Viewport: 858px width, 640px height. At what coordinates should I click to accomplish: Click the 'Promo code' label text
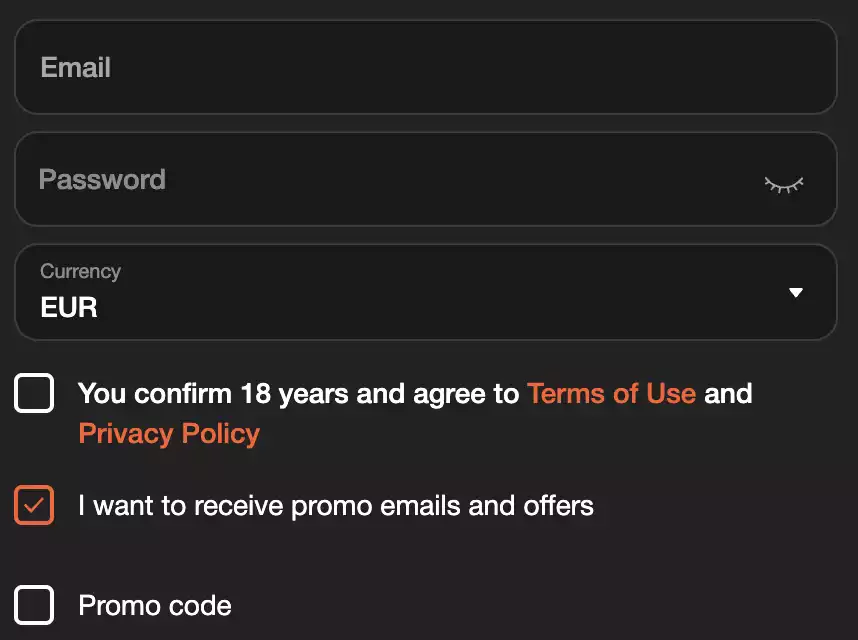pos(155,606)
